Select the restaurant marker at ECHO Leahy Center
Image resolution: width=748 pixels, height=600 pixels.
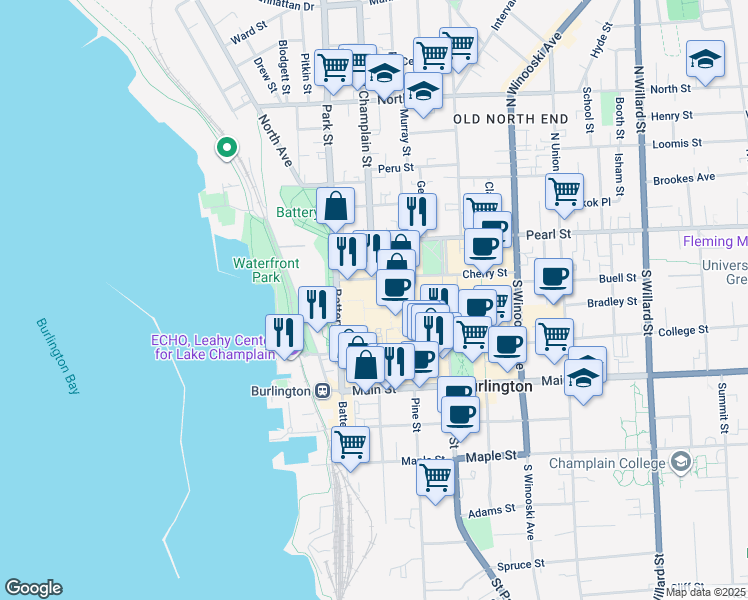click(284, 334)
